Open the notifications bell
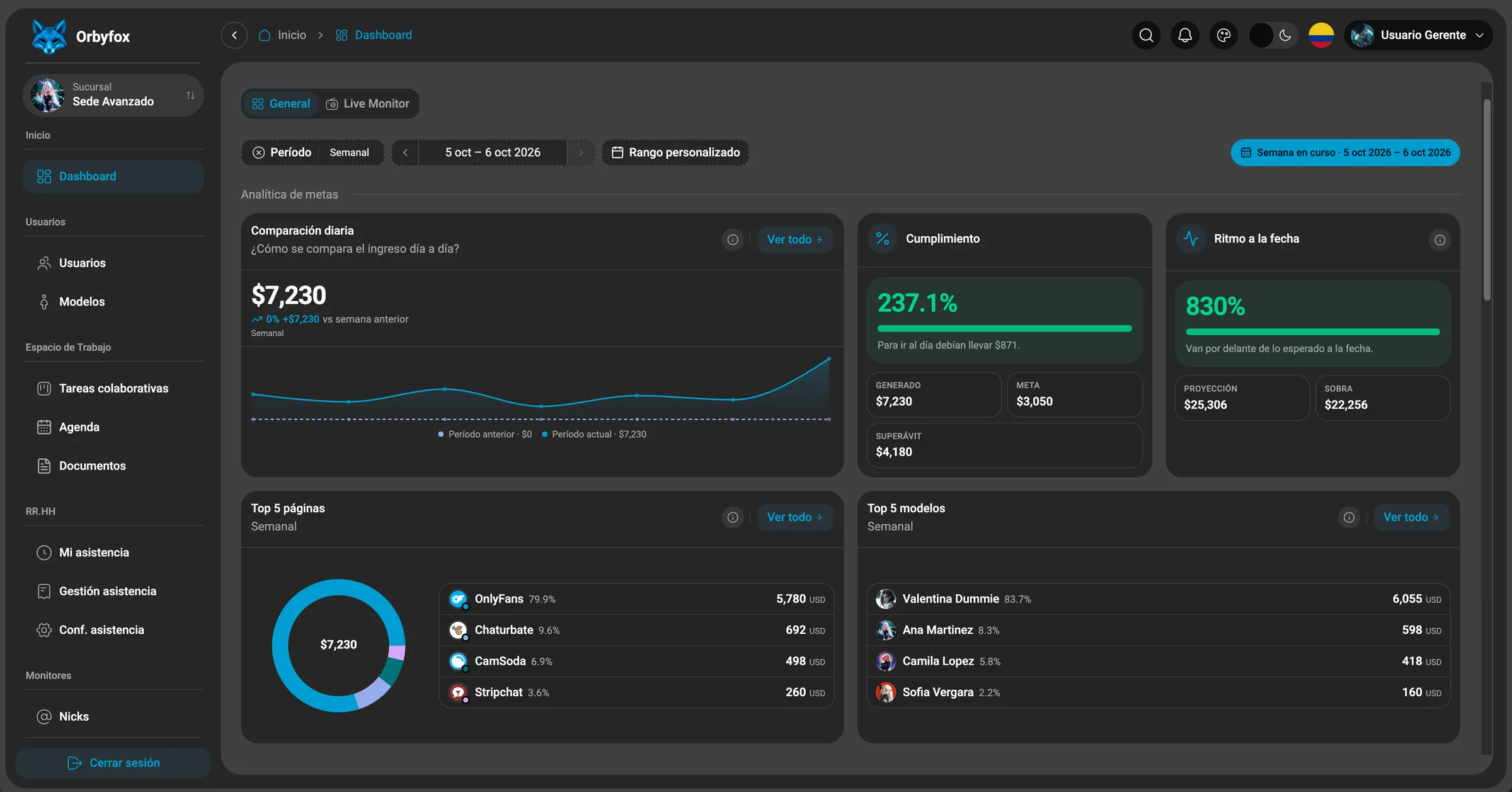The width and height of the screenshot is (1512, 792). click(1185, 35)
